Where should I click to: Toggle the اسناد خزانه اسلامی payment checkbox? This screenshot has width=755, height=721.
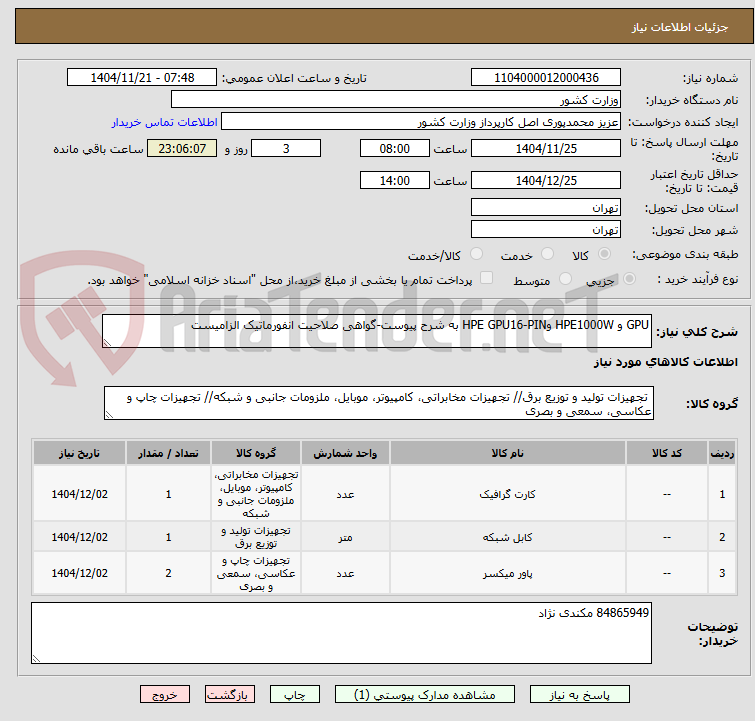tap(487, 277)
